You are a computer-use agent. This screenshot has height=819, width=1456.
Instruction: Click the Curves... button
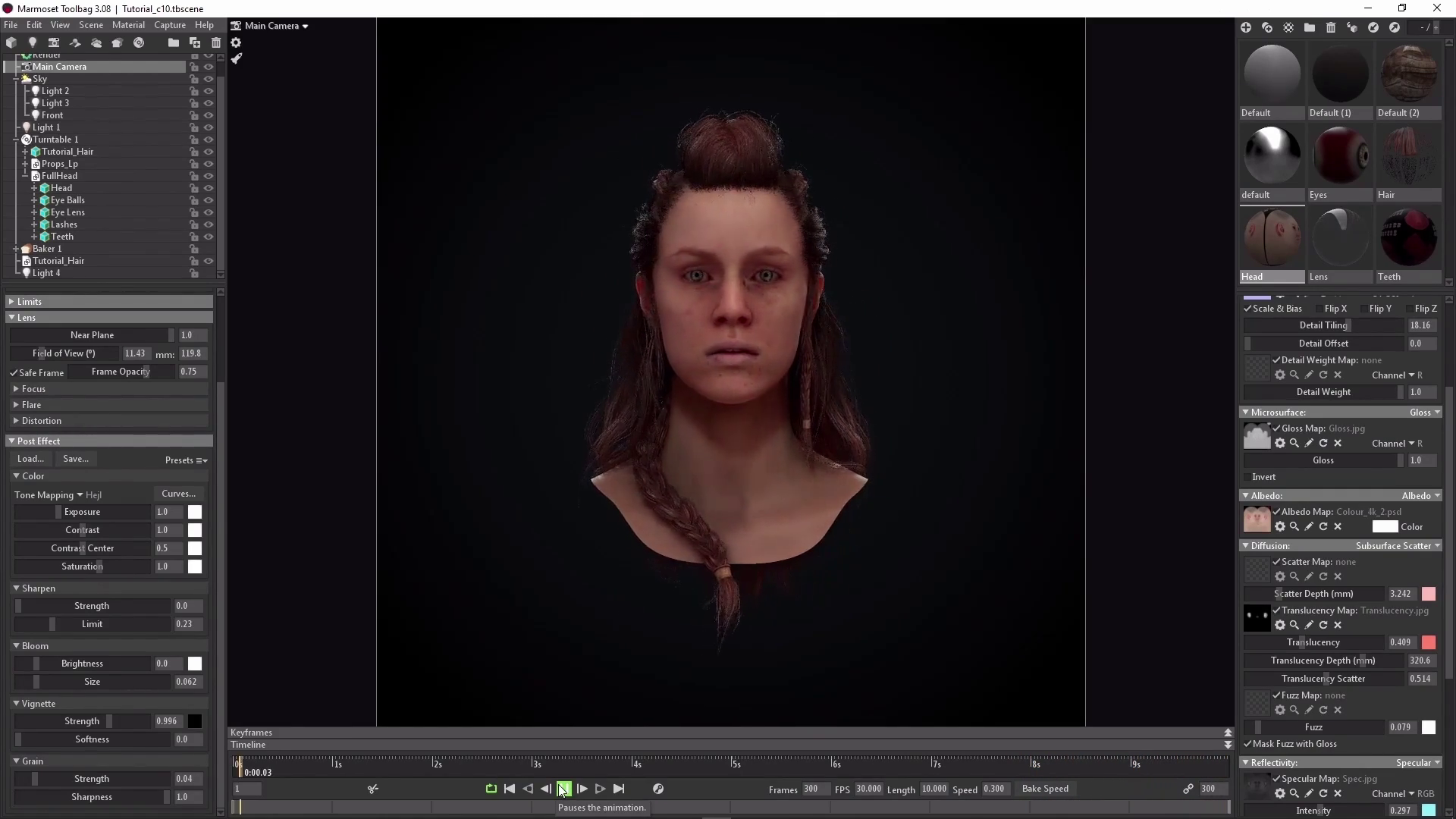tap(179, 494)
